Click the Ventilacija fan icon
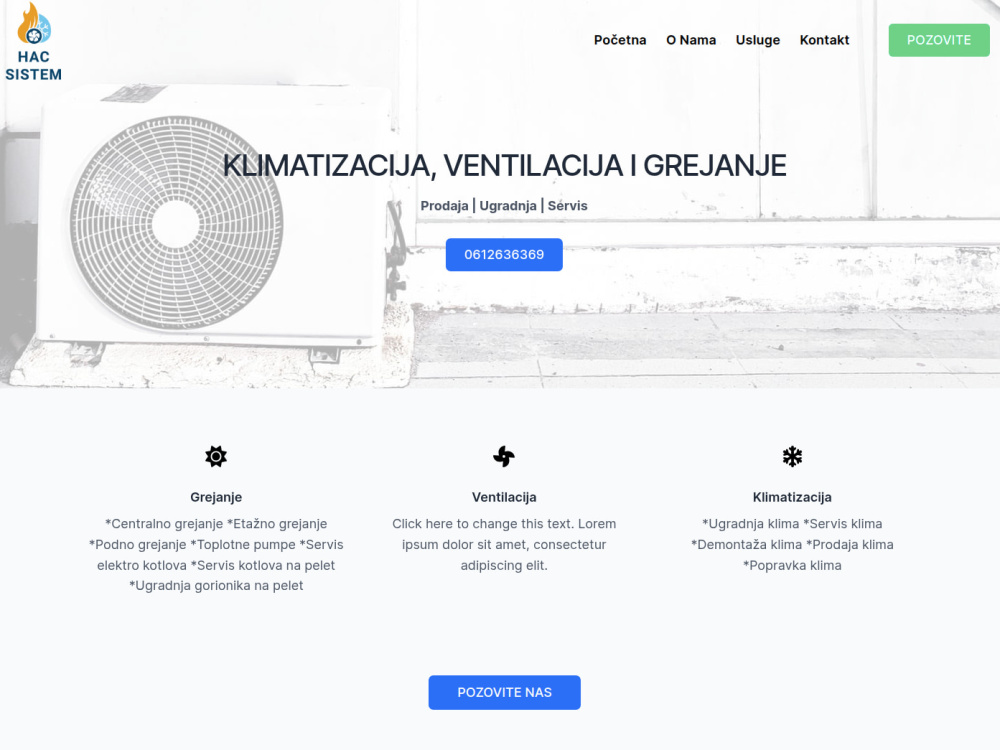The width and height of the screenshot is (1000, 750). [x=504, y=457]
